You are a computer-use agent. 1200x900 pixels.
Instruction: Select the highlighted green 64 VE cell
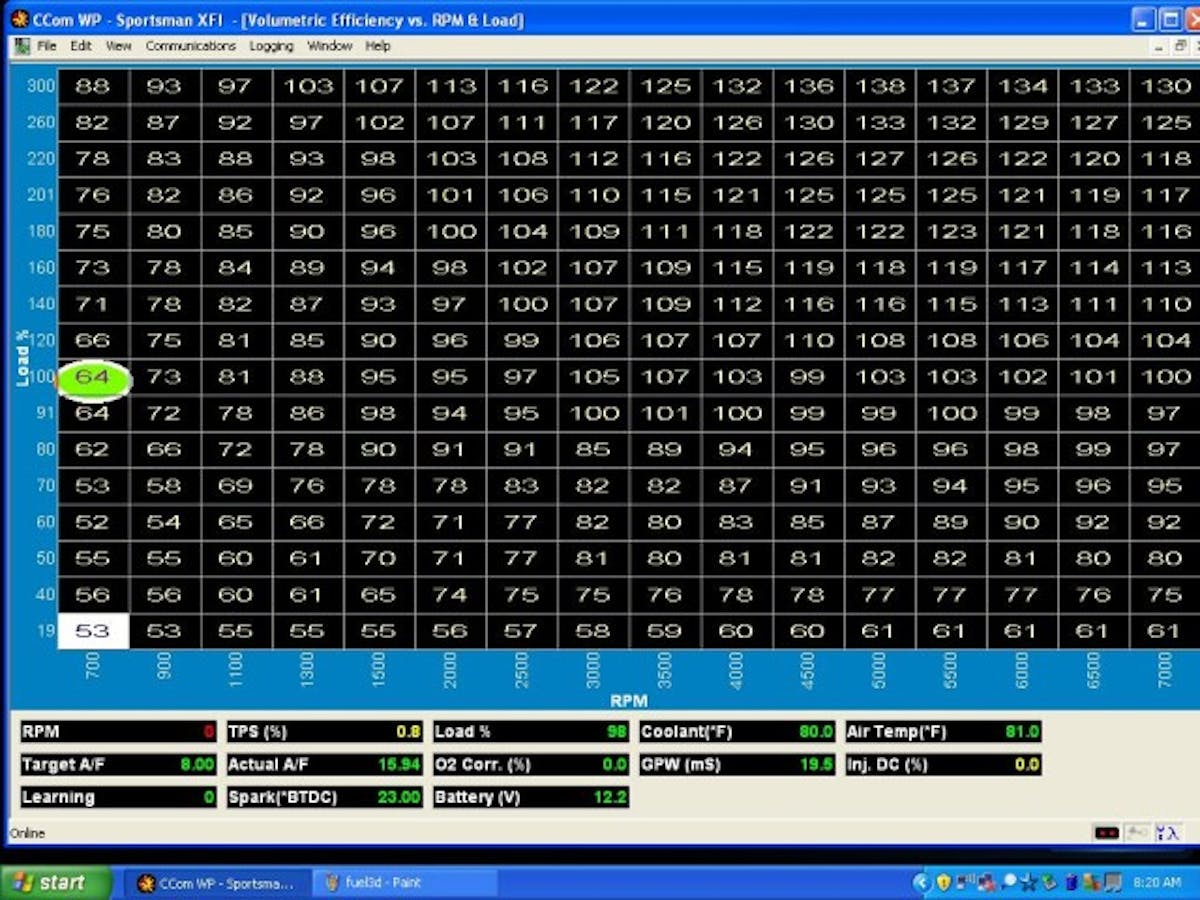(93, 377)
